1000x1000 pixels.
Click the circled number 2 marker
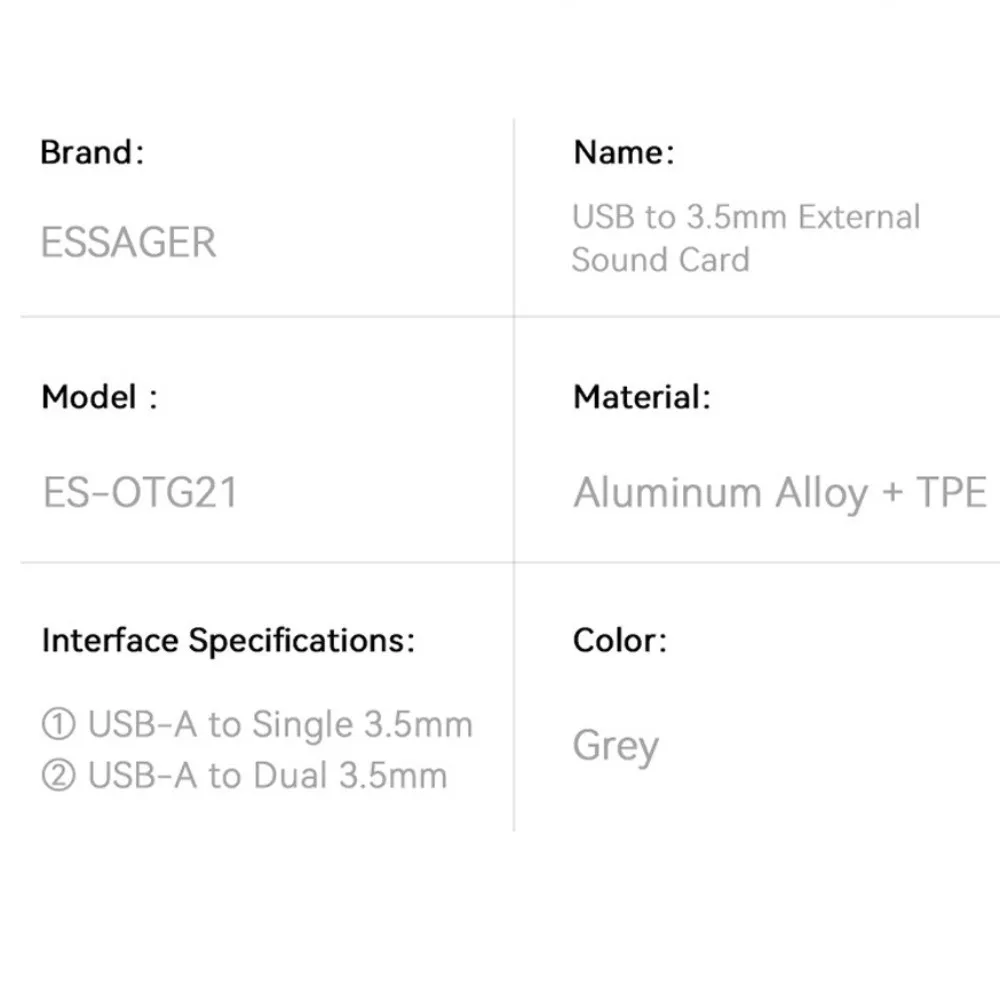(59, 776)
